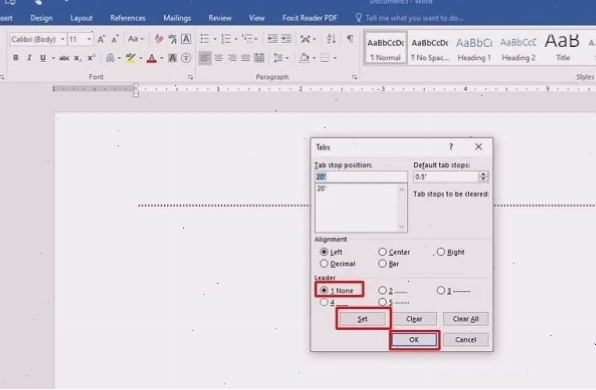596x390 pixels.
Task: Open the Layout tab
Action: coord(81,18)
